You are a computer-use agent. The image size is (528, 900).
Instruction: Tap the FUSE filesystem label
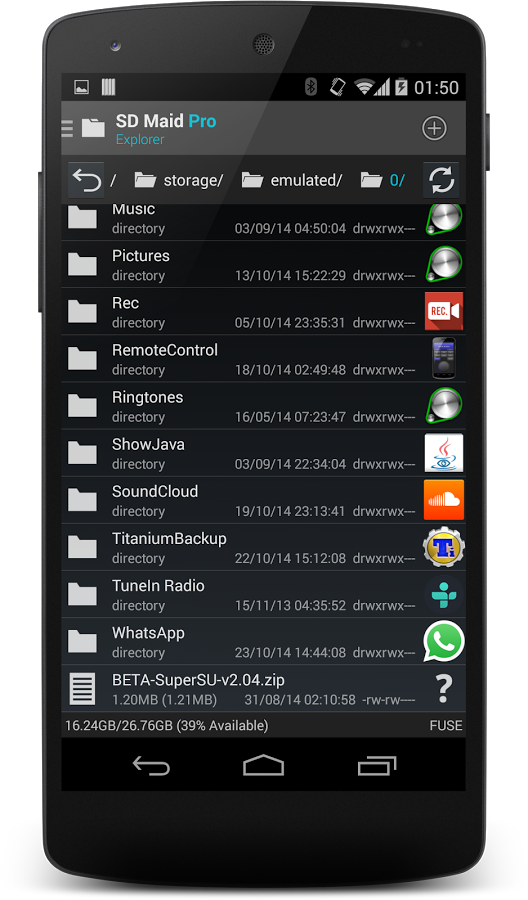click(x=446, y=725)
